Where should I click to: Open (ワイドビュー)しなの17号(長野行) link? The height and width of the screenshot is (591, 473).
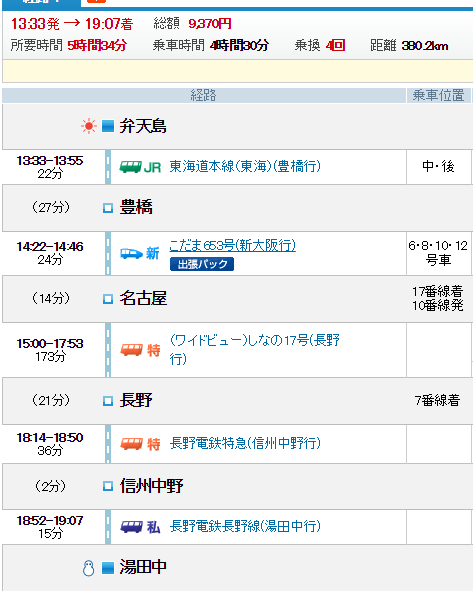pyautogui.click(x=255, y=349)
